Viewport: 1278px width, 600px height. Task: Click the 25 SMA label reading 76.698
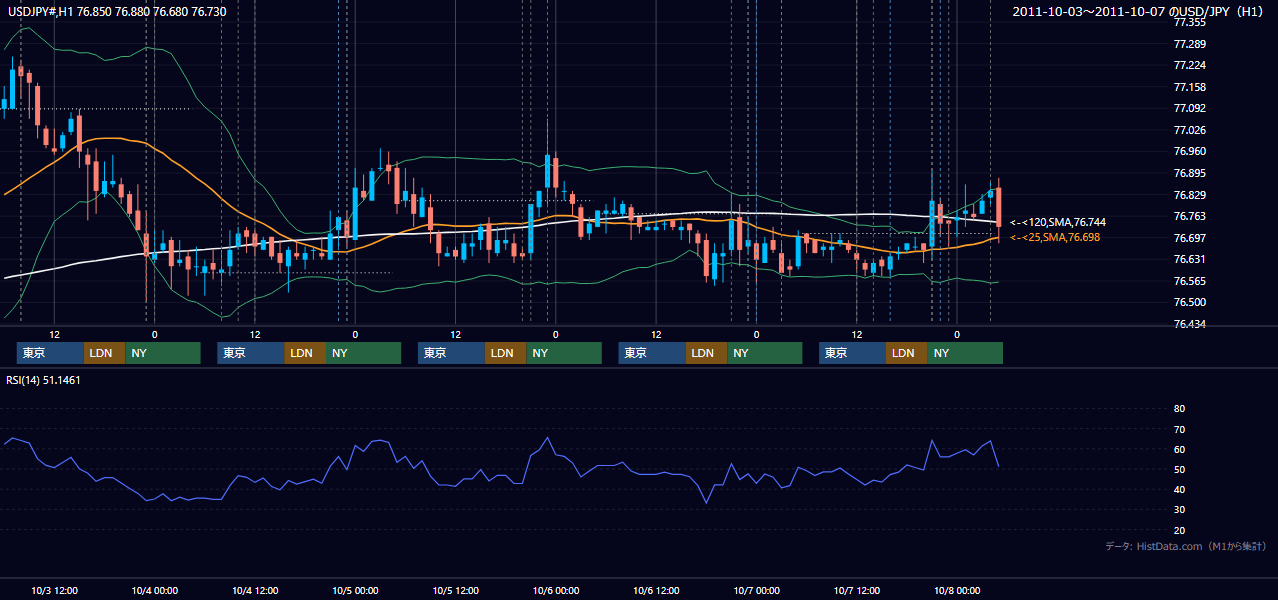pyautogui.click(x=1055, y=237)
